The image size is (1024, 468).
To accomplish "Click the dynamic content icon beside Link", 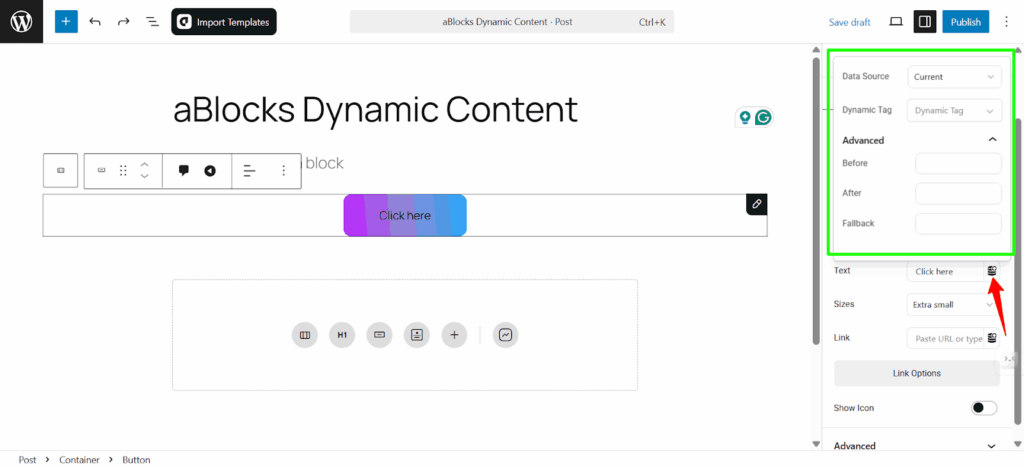I will [993, 338].
